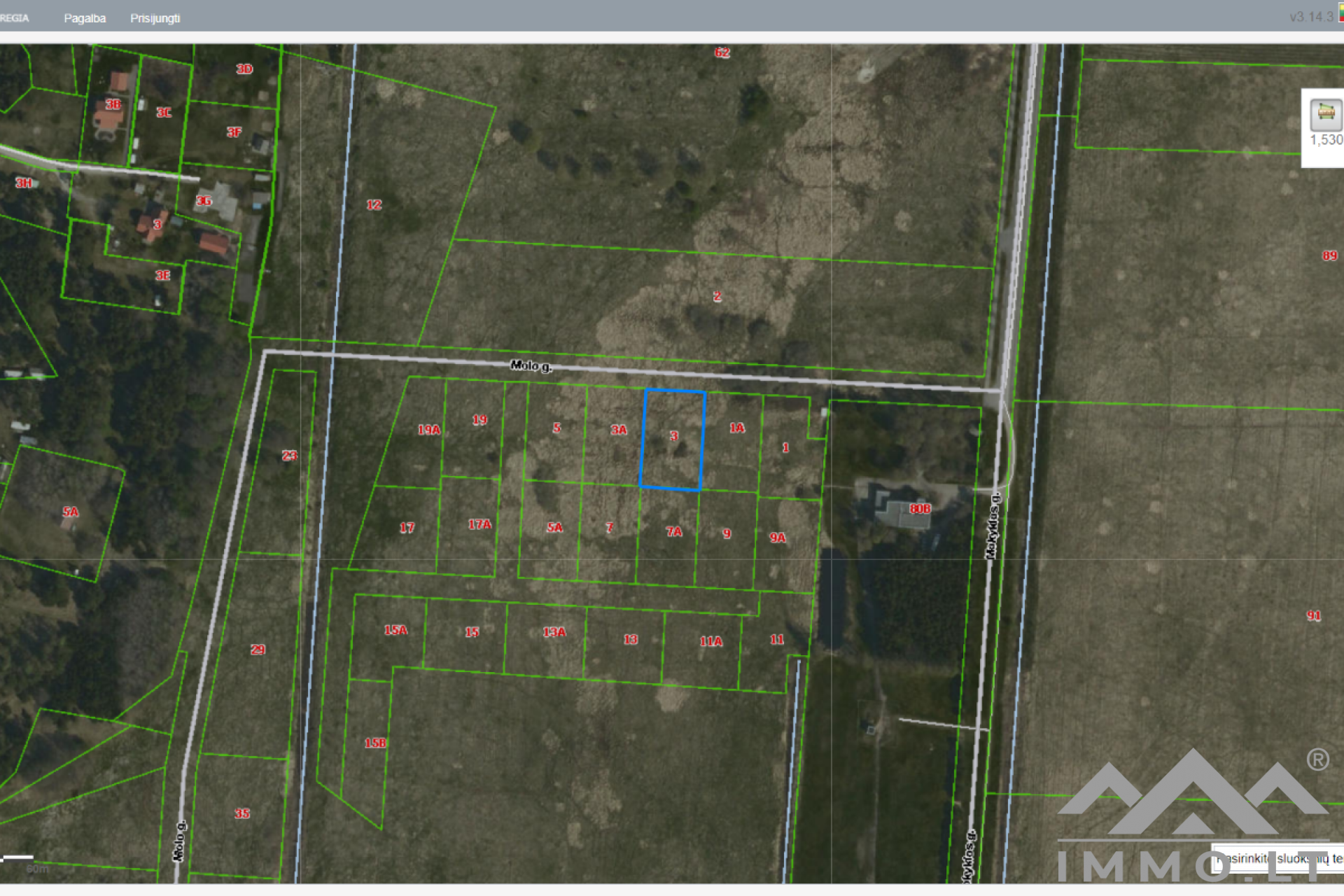Image resolution: width=1344 pixels, height=896 pixels.
Task: Click the Molo g. street label
Action: point(531,365)
